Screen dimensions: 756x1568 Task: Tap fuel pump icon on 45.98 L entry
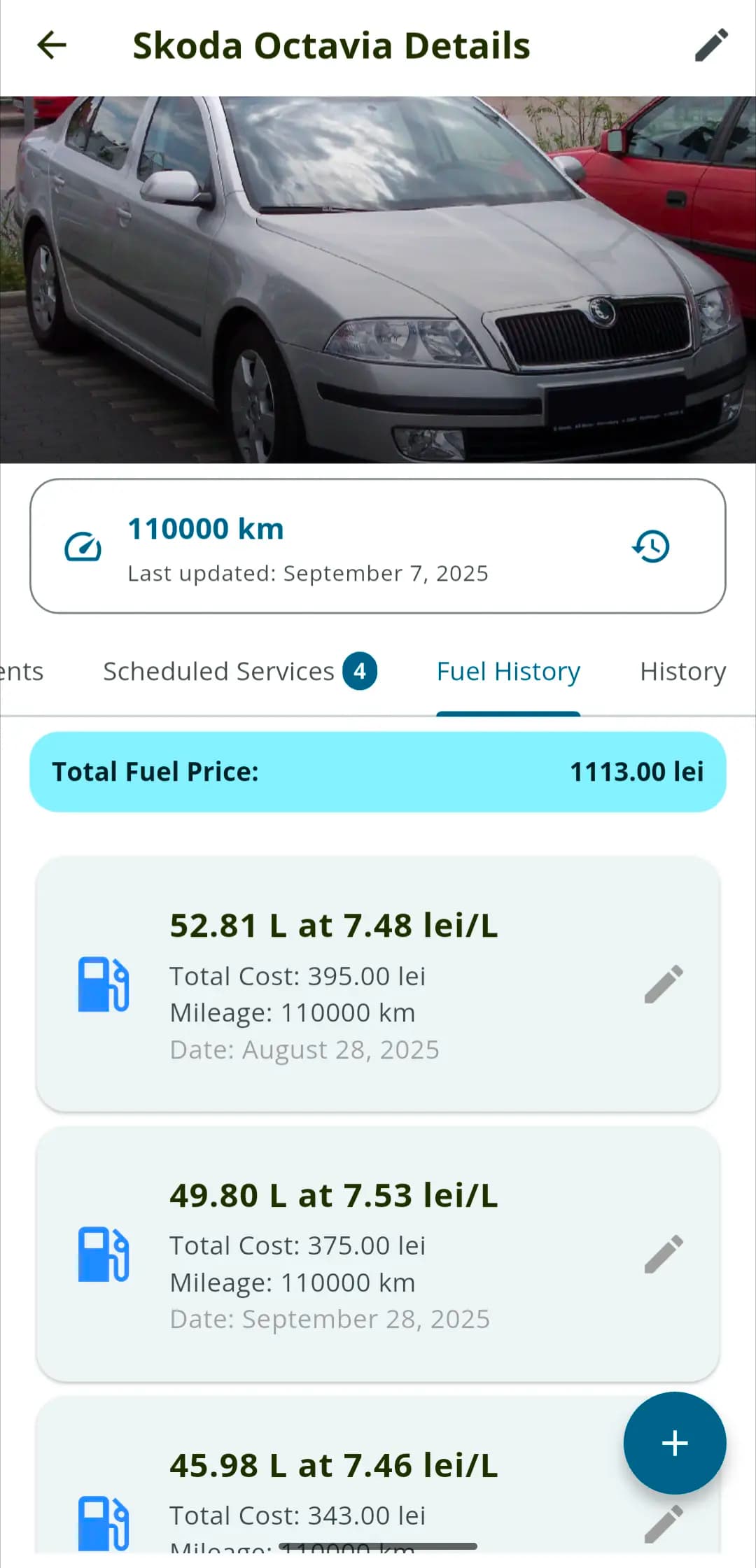(104, 1523)
